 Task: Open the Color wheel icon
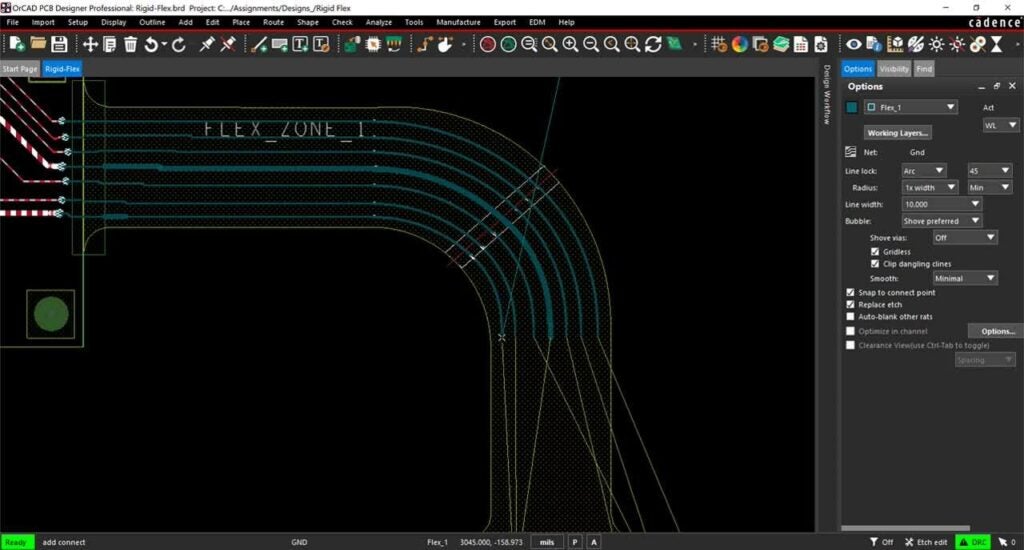pos(740,44)
